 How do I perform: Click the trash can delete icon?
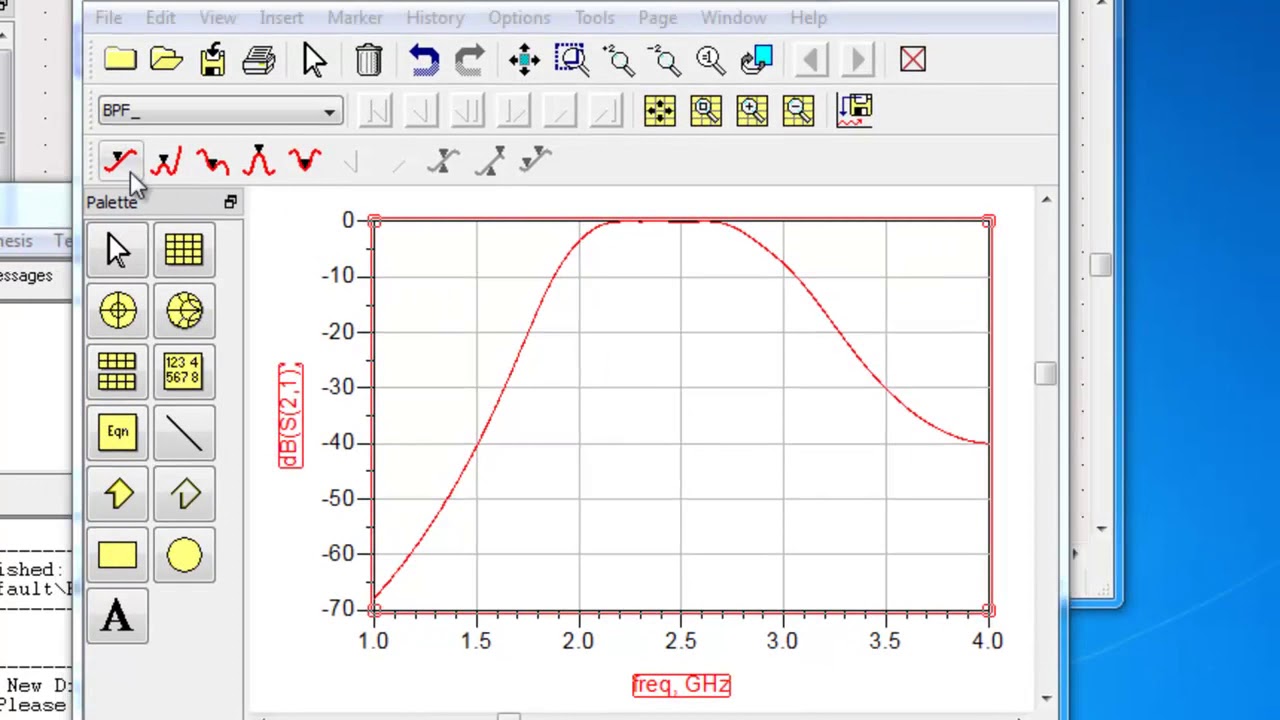click(x=368, y=60)
